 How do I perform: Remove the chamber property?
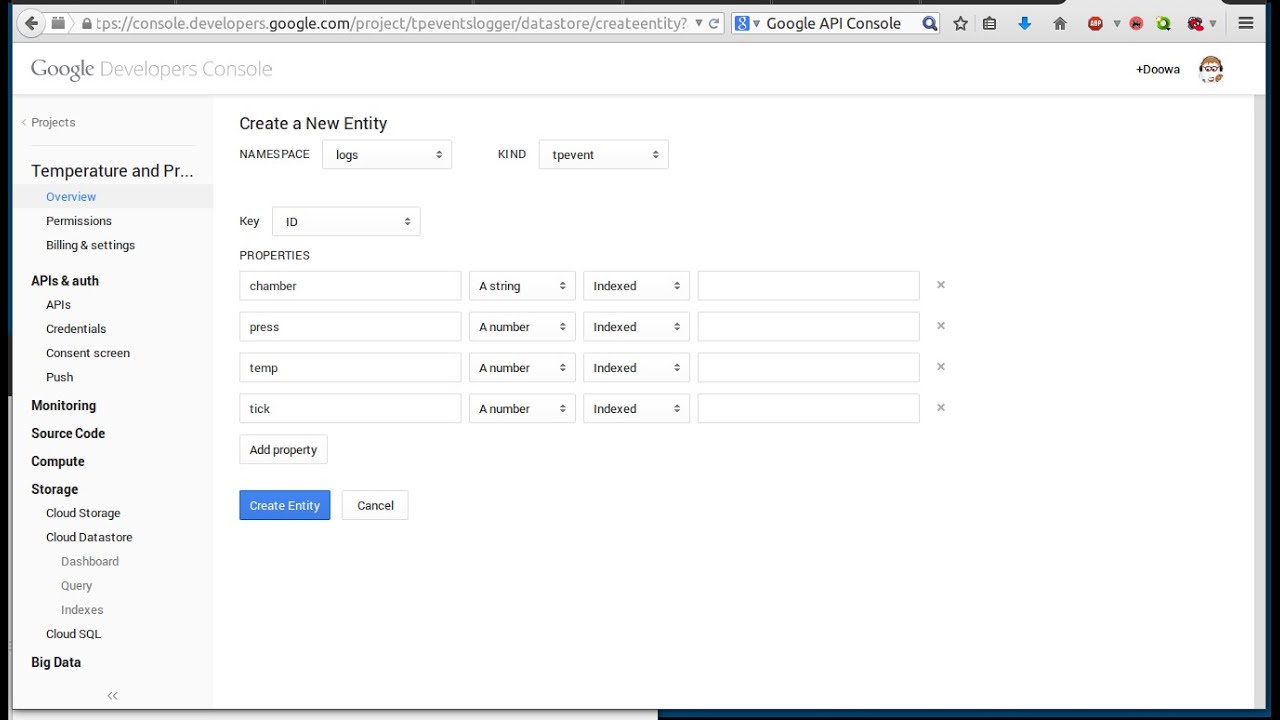[940, 285]
